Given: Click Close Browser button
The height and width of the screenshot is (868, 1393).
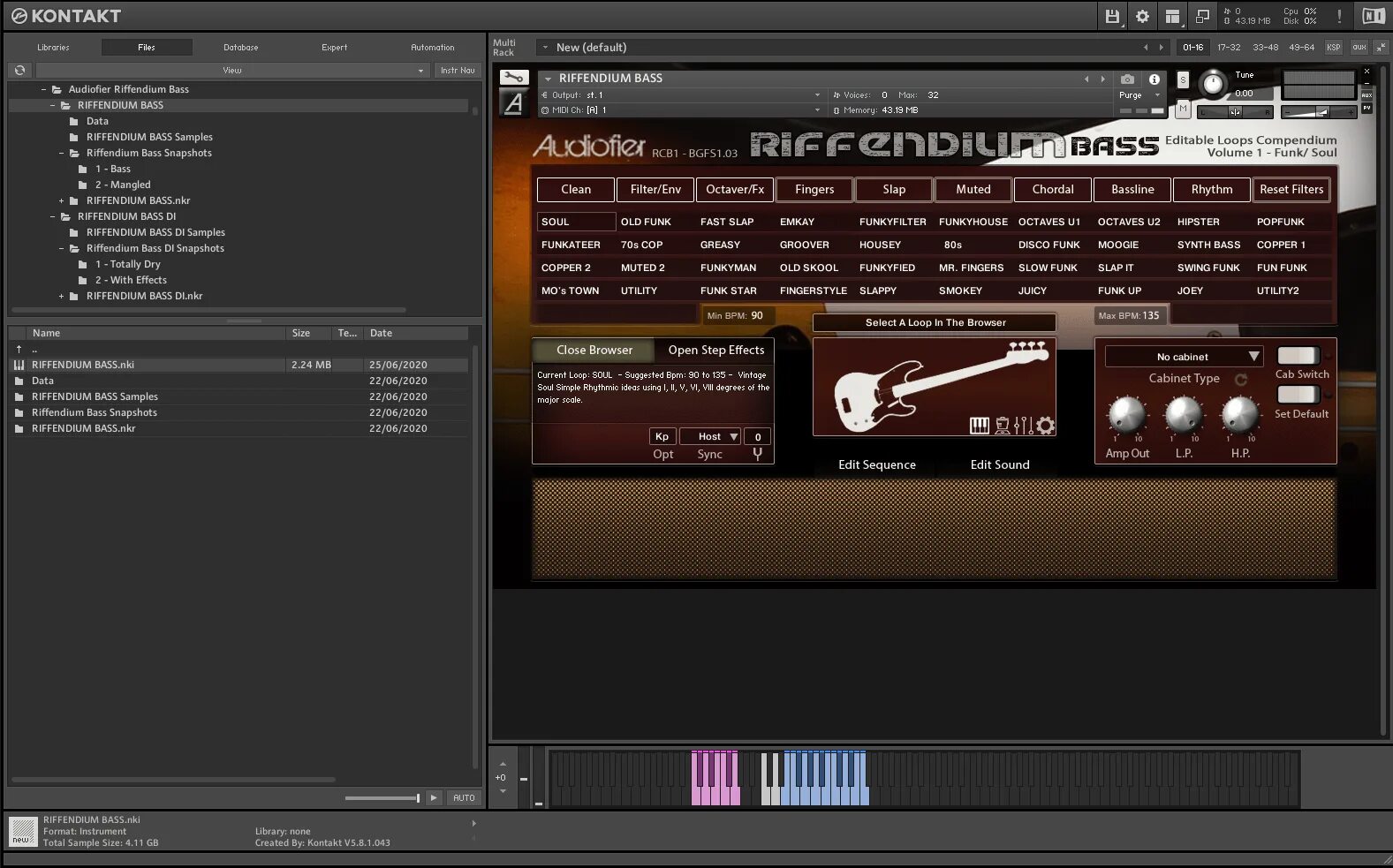Looking at the screenshot, I should [594, 350].
